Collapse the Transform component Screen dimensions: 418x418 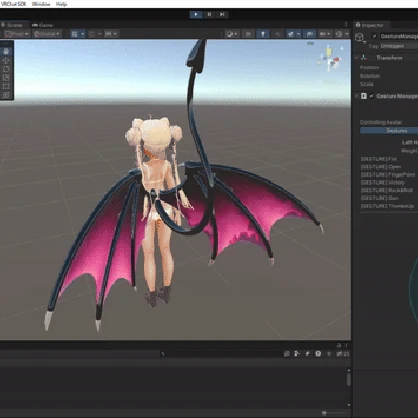pos(357,58)
